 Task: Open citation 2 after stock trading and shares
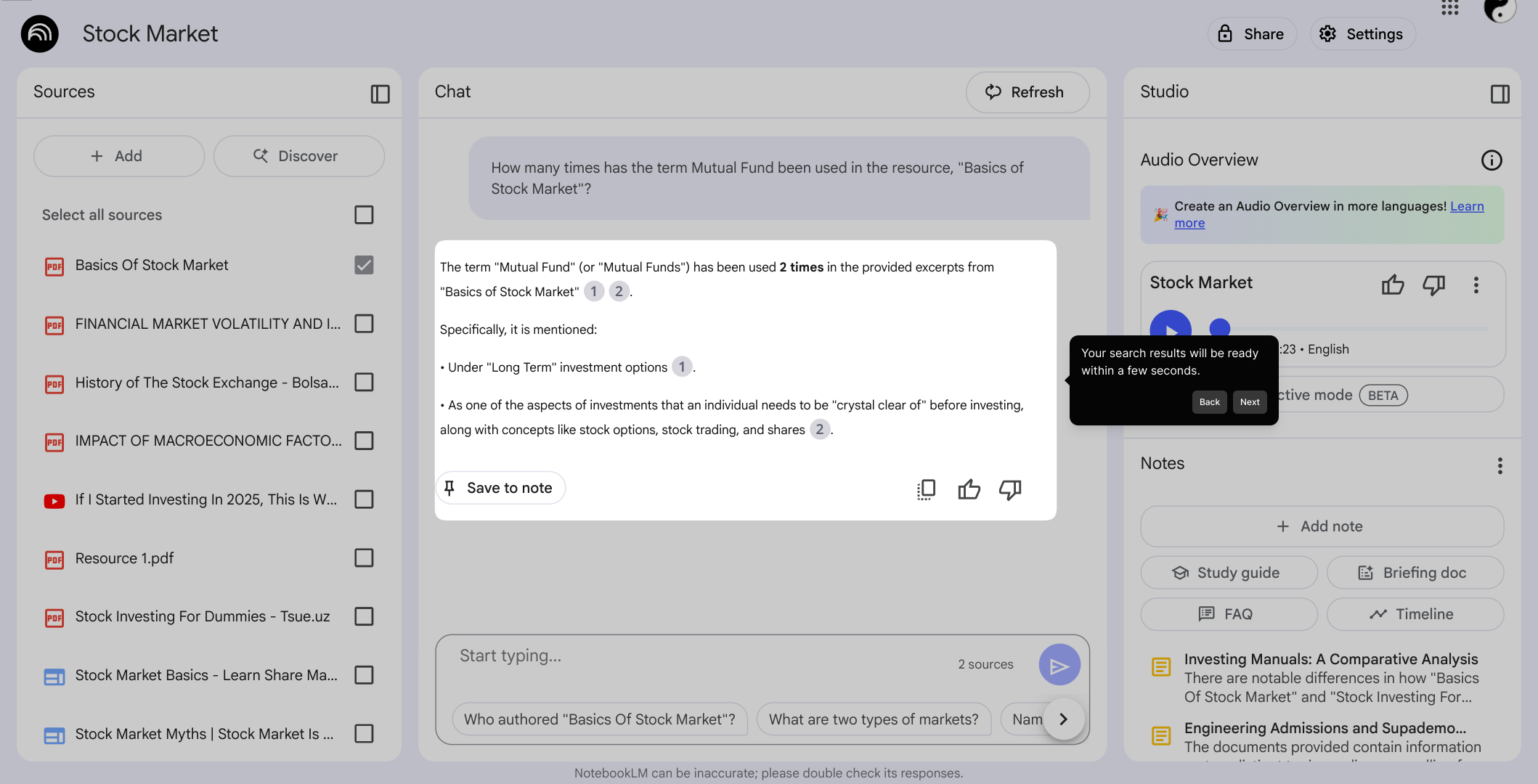coord(820,430)
